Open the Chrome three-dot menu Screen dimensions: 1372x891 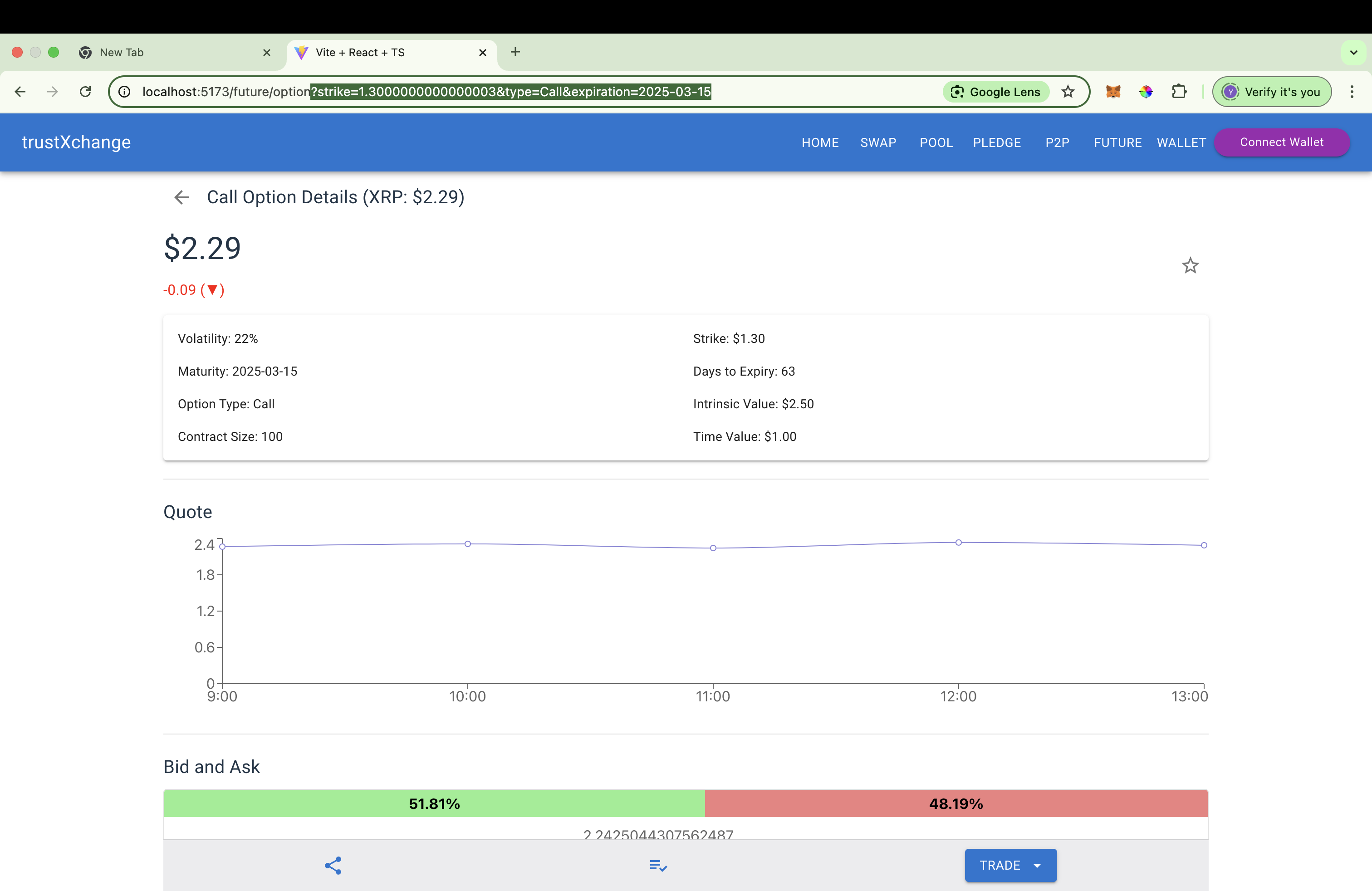coord(1351,92)
